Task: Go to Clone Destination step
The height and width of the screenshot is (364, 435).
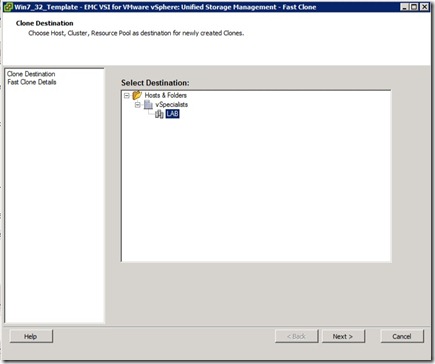Action: (31, 74)
